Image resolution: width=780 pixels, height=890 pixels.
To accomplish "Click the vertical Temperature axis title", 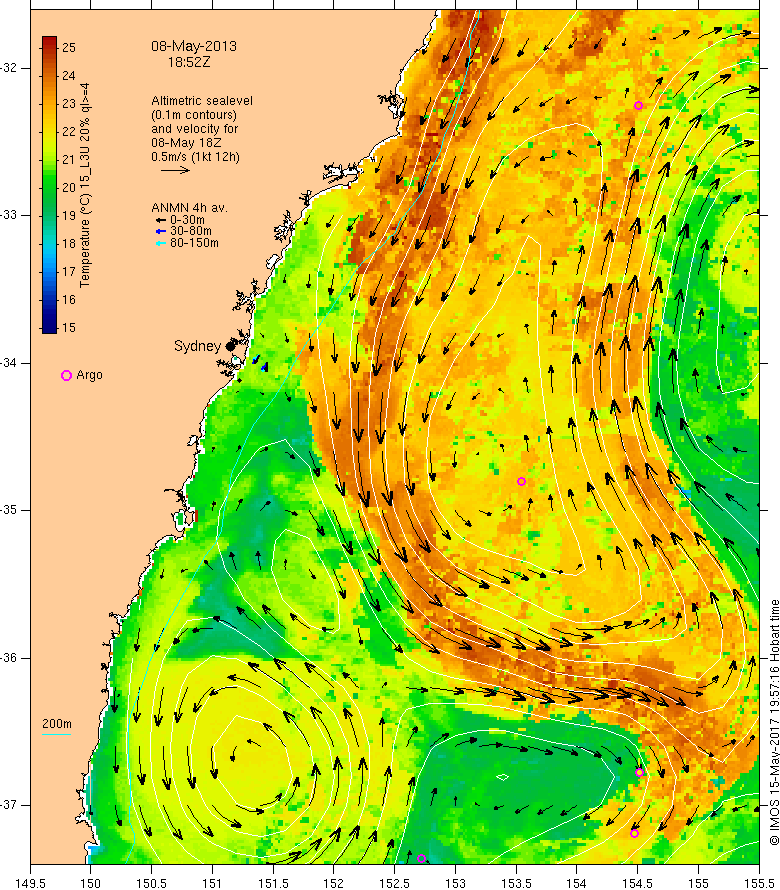I will tap(85, 185).
